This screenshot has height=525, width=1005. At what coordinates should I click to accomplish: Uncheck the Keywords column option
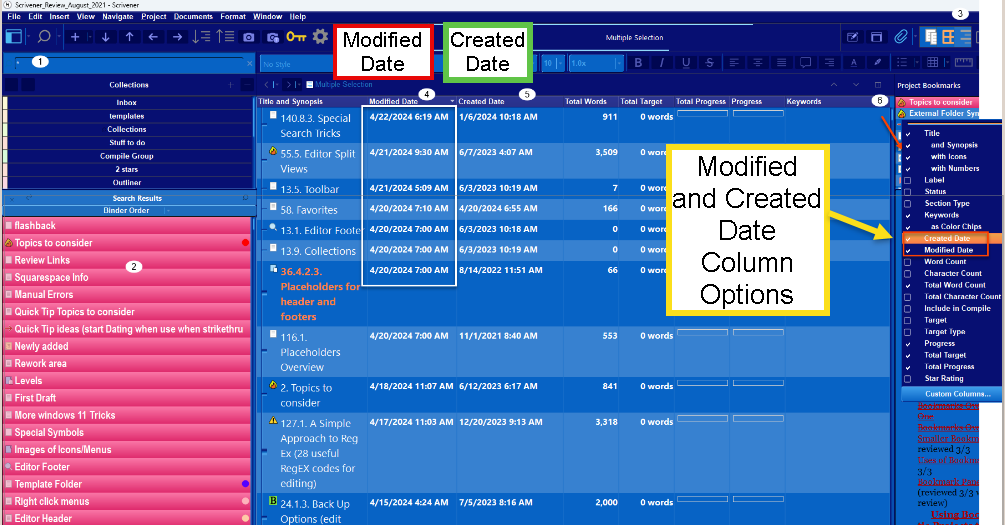pos(908,215)
